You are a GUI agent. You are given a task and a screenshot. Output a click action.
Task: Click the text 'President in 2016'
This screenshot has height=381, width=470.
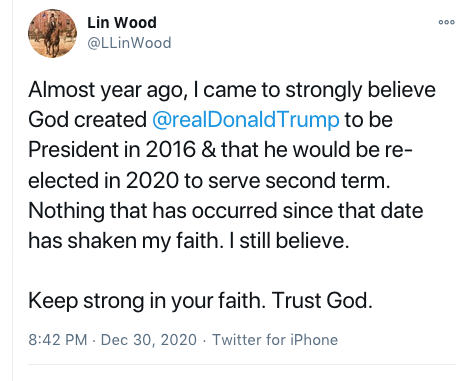(x=112, y=149)
